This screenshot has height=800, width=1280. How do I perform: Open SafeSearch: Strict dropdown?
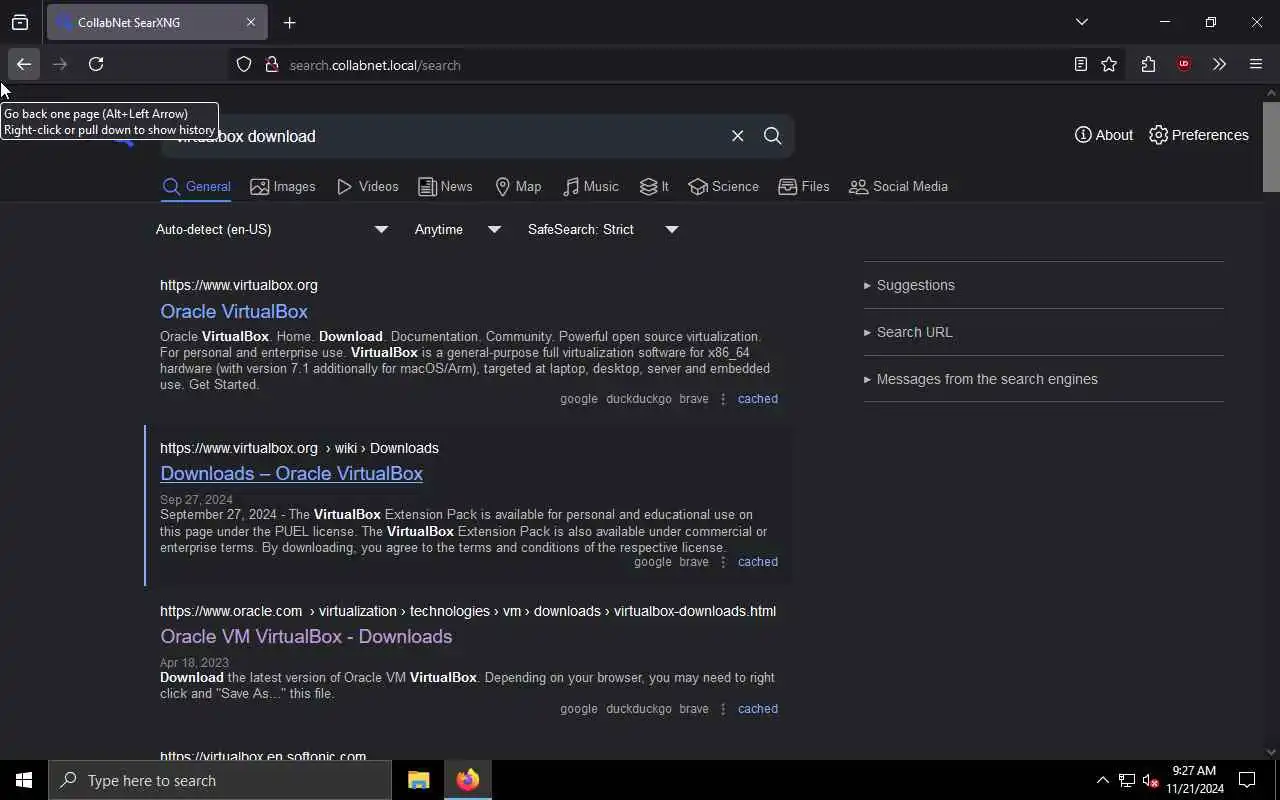[603, 230]
